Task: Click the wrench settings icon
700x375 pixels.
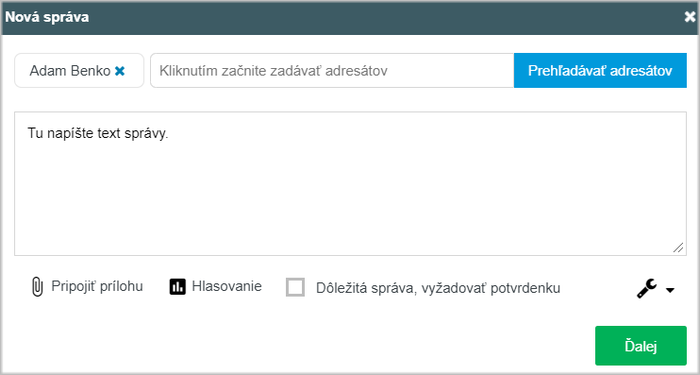Action: (646, 288)
